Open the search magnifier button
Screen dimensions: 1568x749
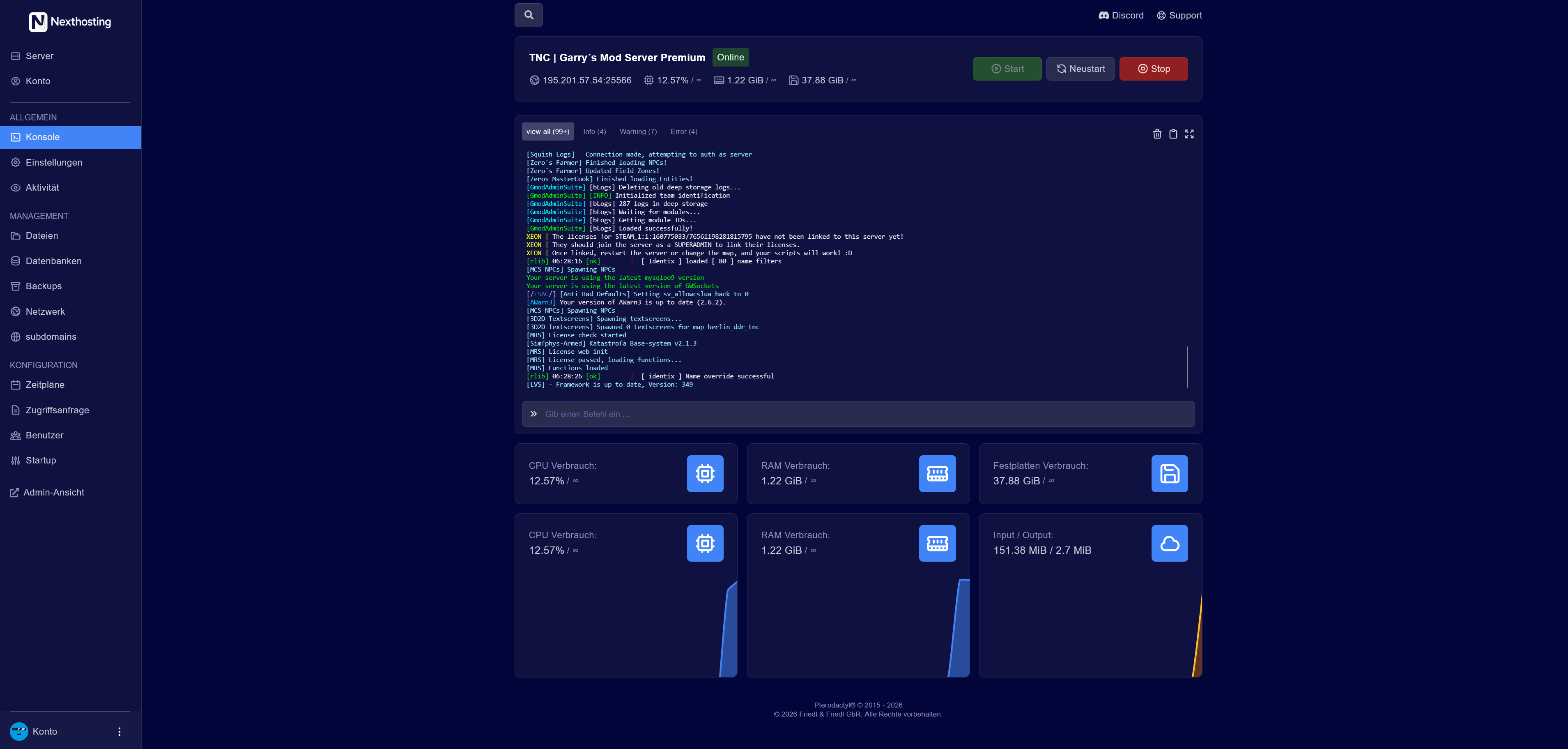point(528,15)
